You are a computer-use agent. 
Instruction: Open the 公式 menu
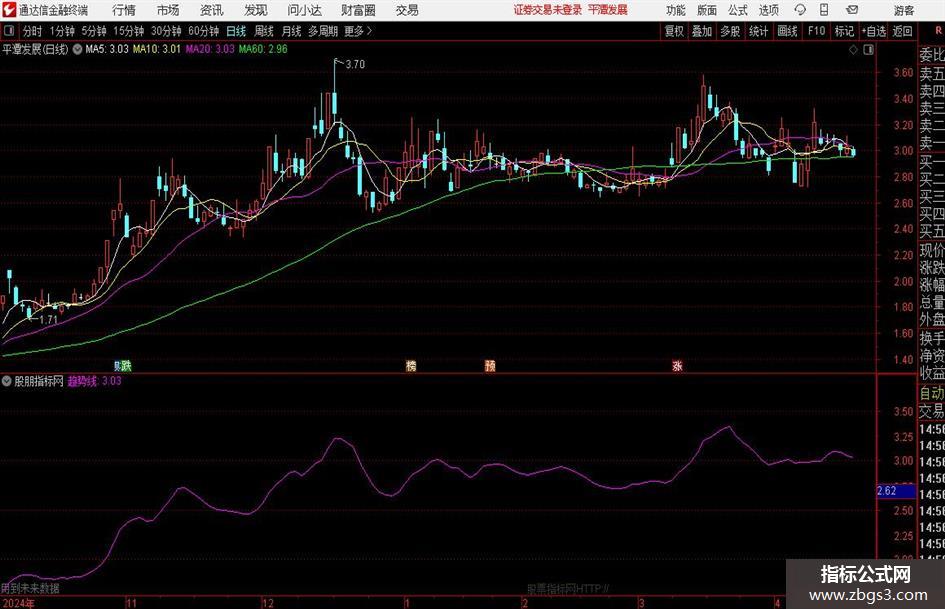coord(738,10)
